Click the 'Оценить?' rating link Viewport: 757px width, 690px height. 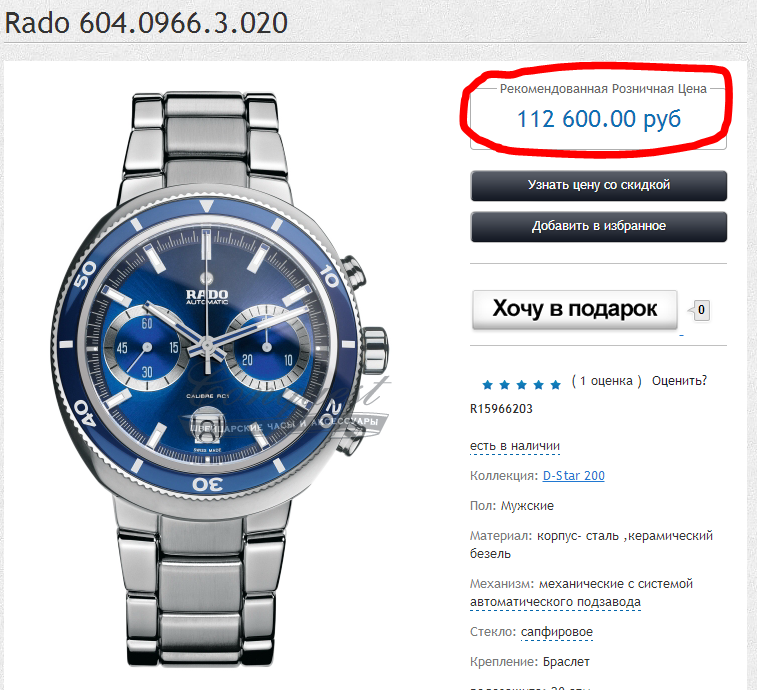(679, 381)
